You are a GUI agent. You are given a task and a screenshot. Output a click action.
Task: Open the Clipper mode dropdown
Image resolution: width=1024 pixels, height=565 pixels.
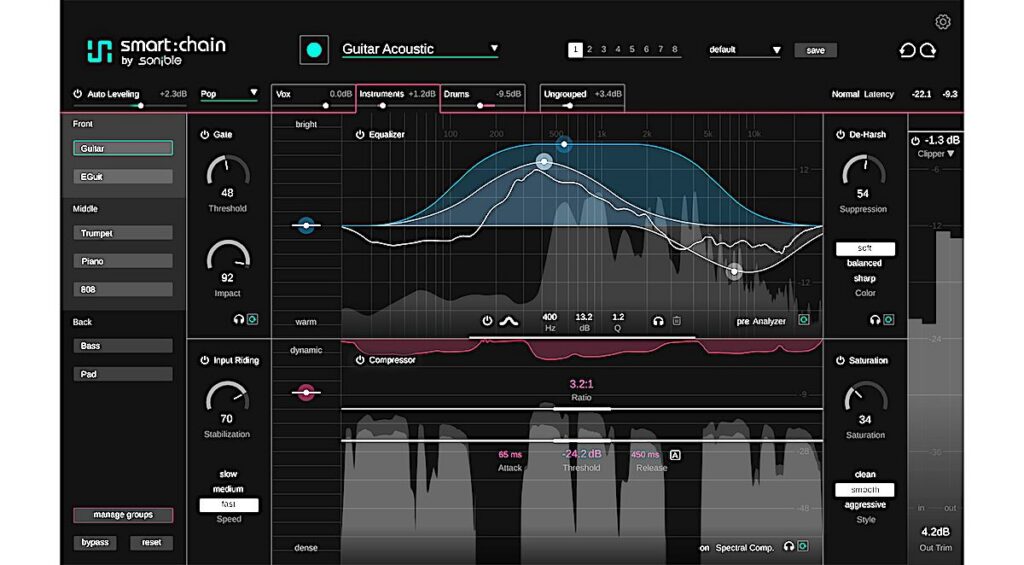click(x=936, y=154)
